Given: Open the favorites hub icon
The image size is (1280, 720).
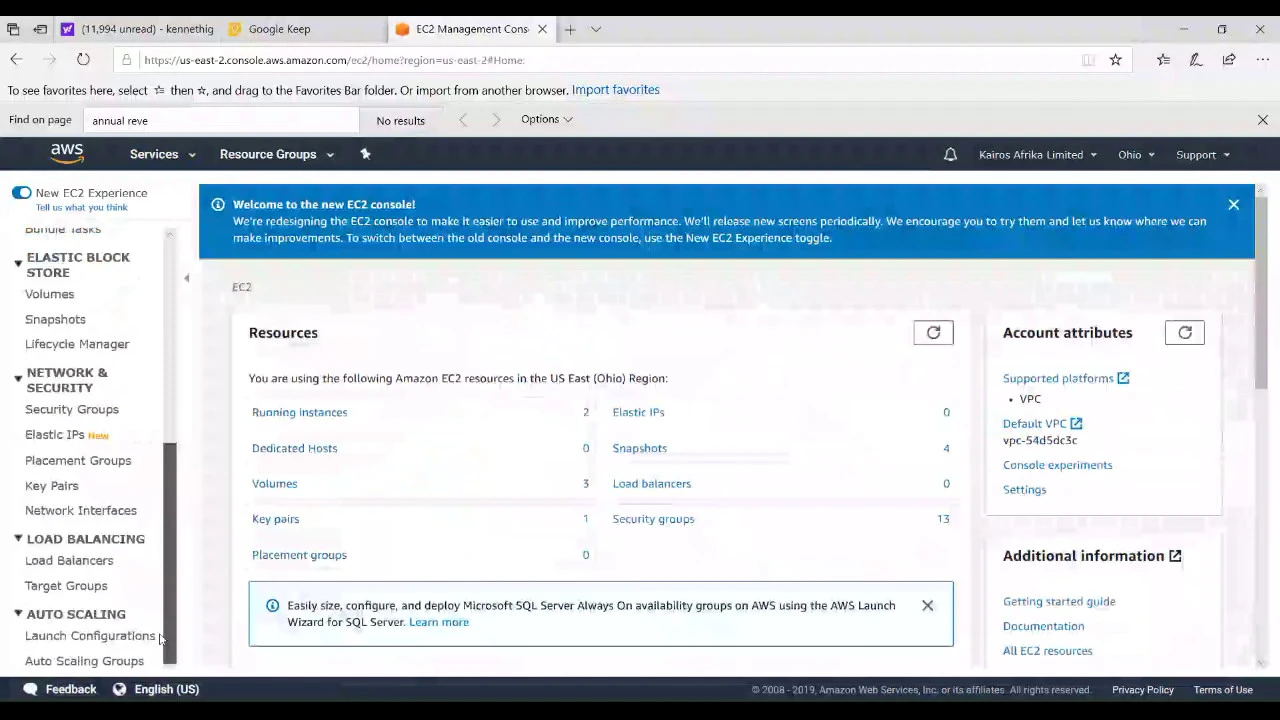Looking at the screenshot, I should [x=1163, y=60].
